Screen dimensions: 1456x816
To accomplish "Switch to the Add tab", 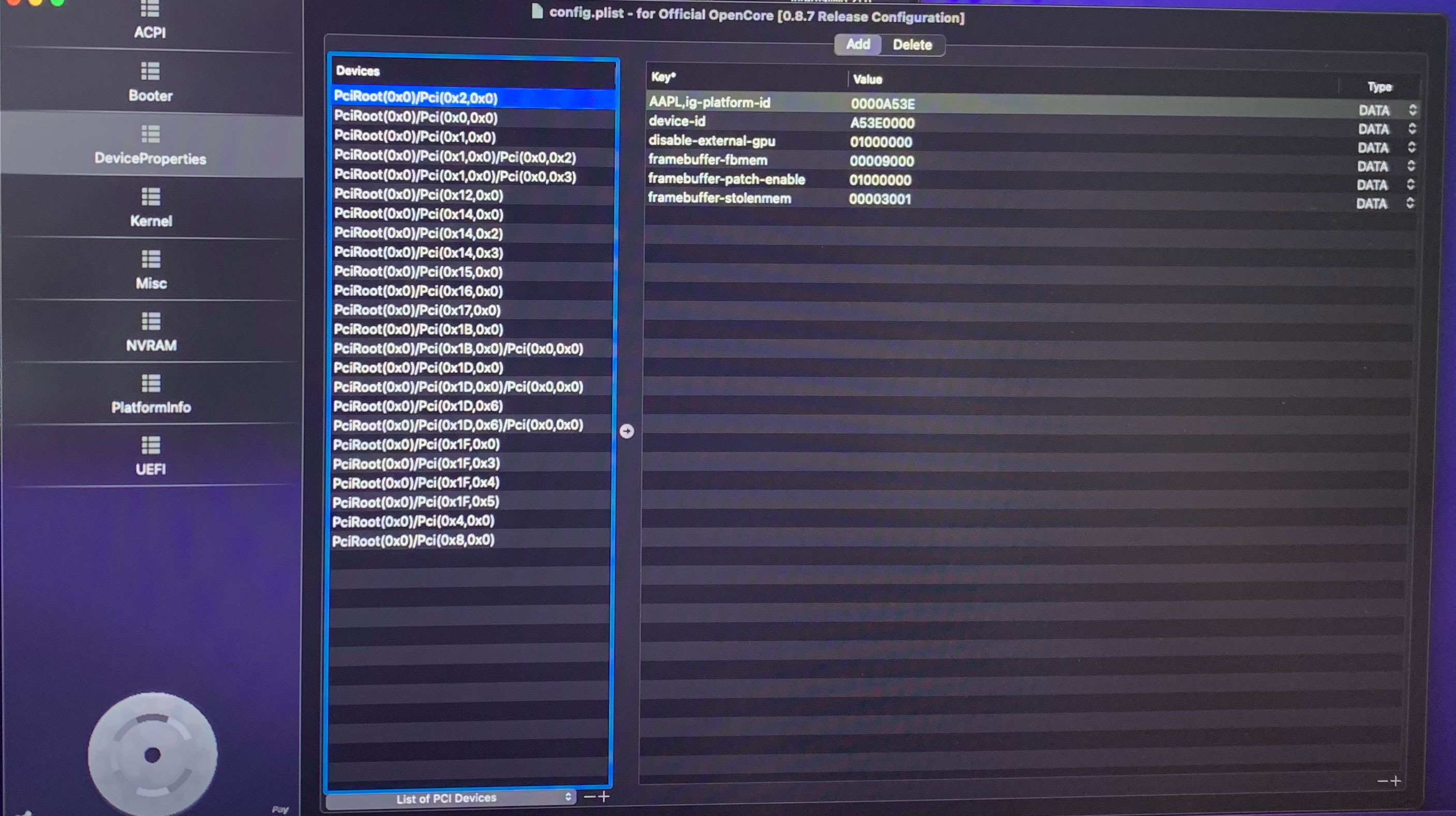I will coord(857,44).
